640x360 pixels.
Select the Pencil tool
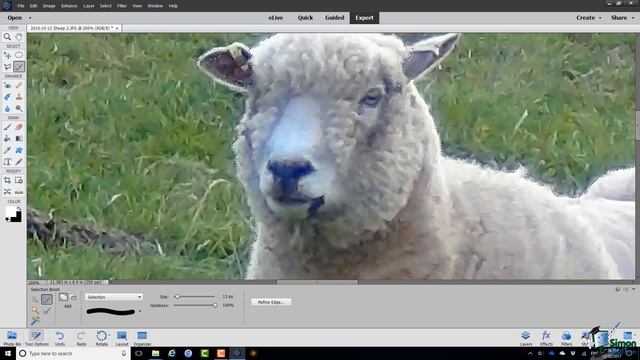[x=19, y=162]
